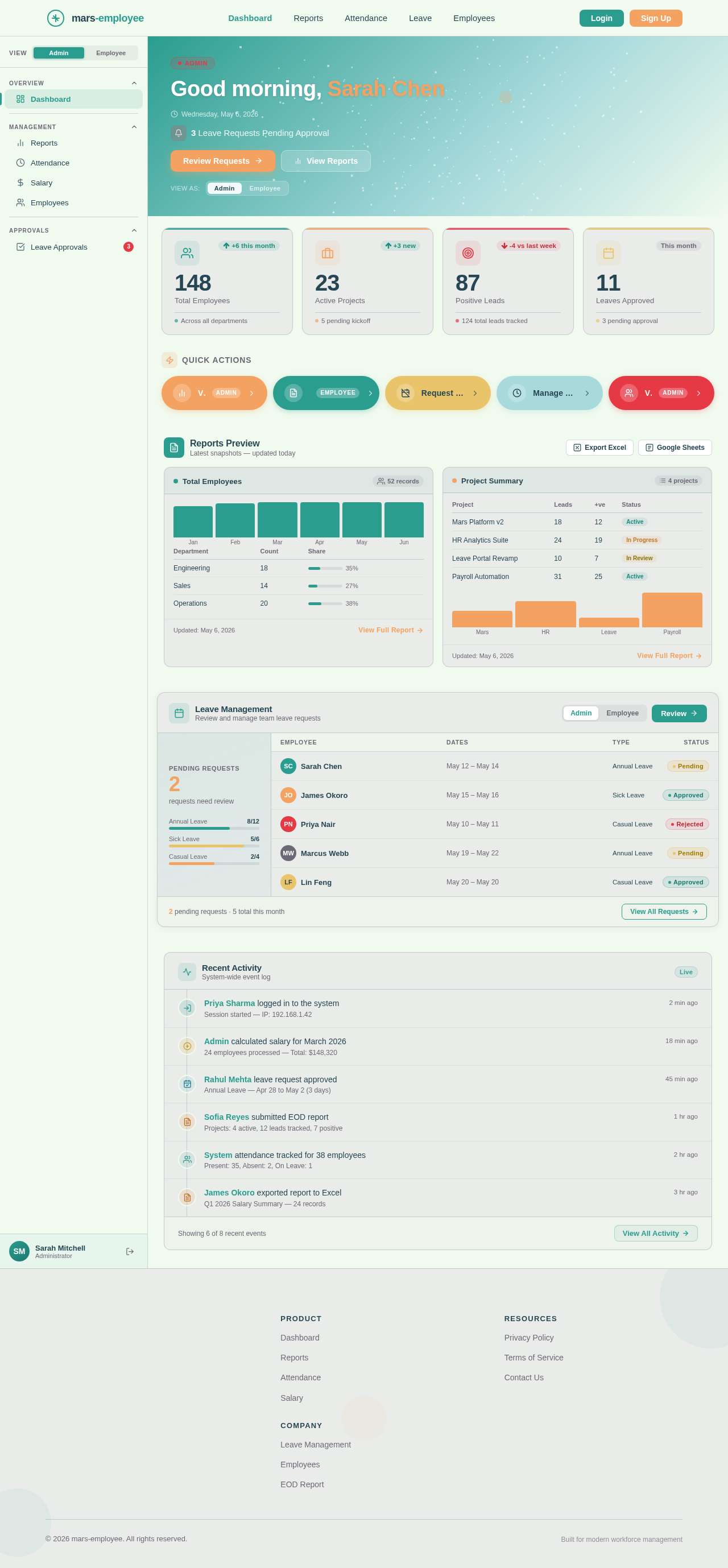The image size is (728, 1568).
Task: Click the briefcase icon on Active Projects card
Action: (x=328, y=253)
